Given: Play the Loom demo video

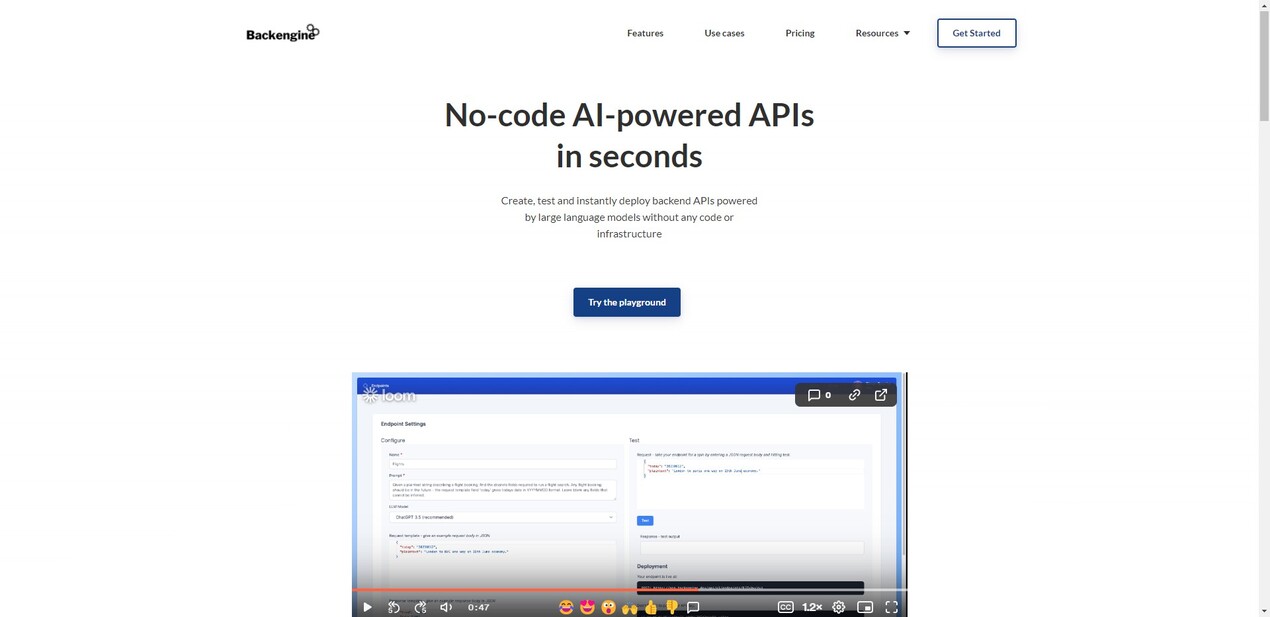Looking at the screenshot, I should coord(367,607).
